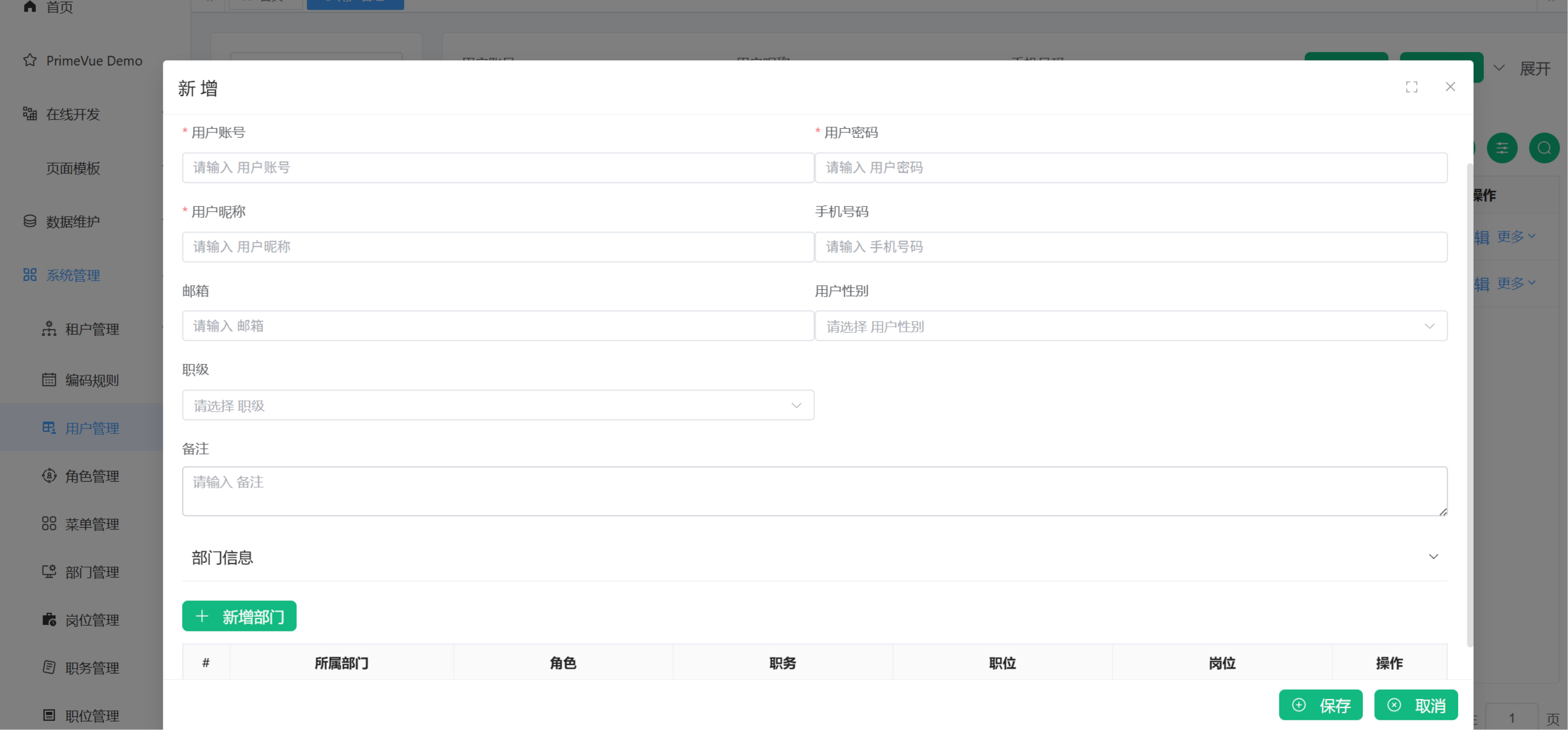Open 角色管理 from the sidebar
Viewport: 1568px width, 730px height.
pos(91,476)
